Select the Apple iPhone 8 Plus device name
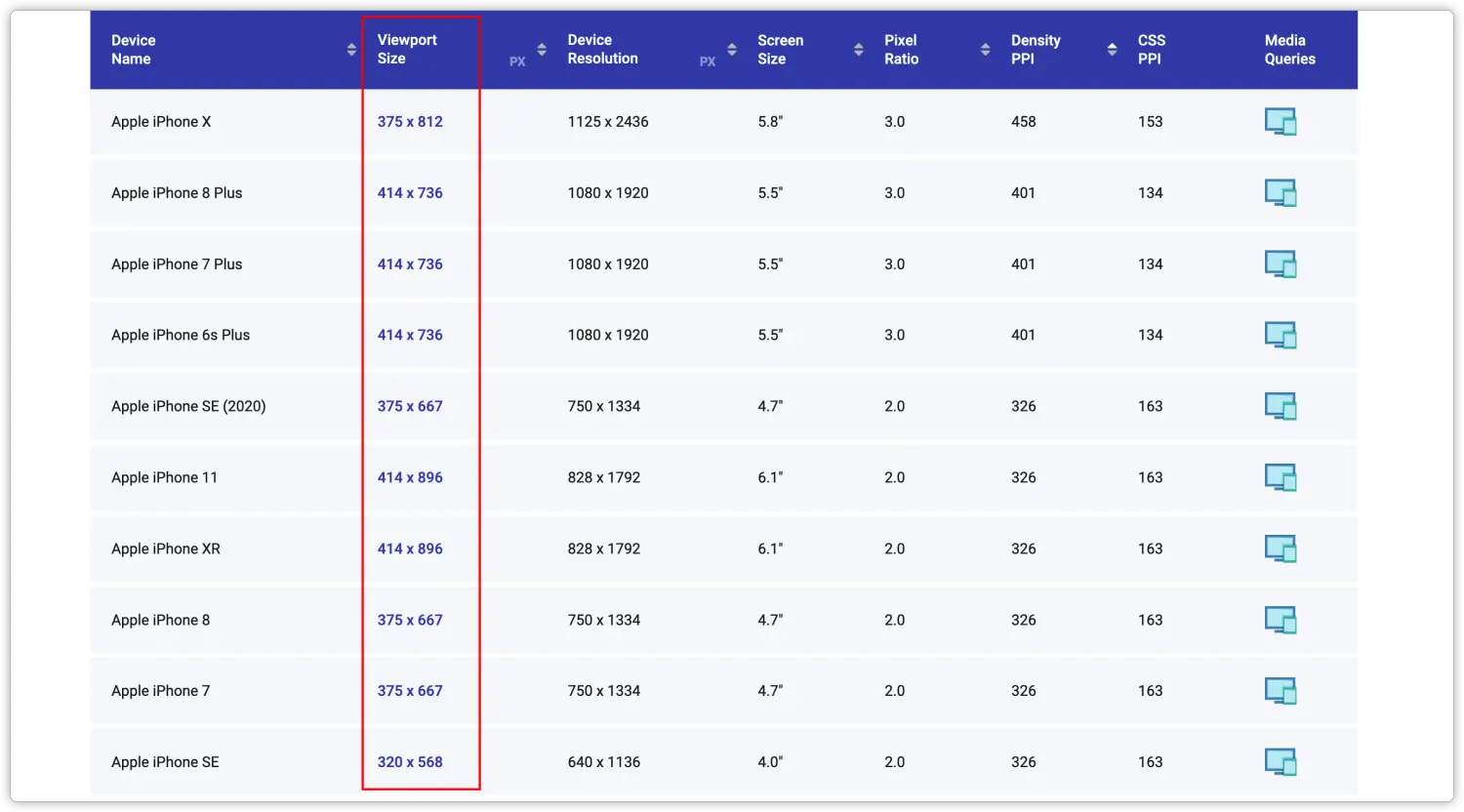The image size is (1464, 812). [177, 193]
